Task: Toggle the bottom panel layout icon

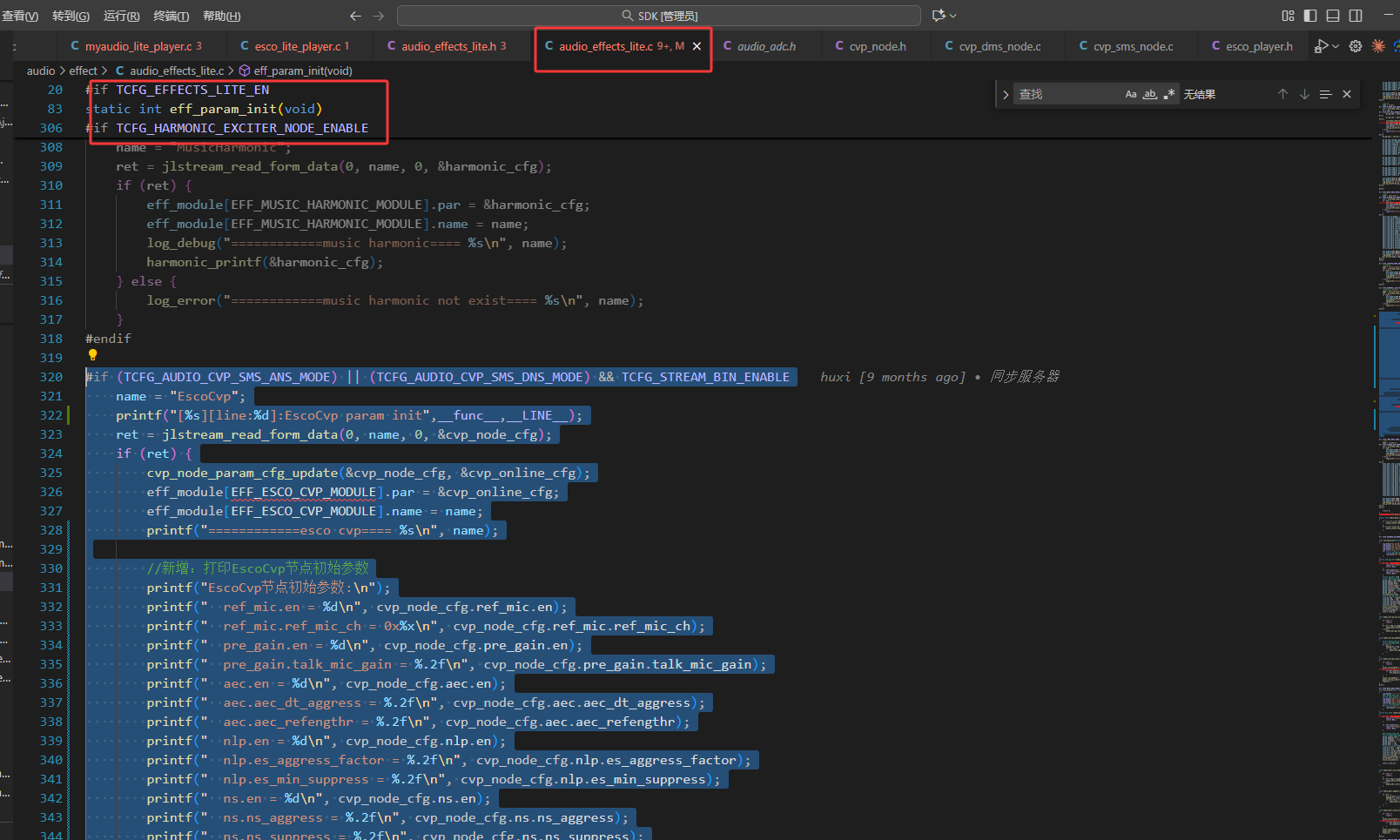Action: click(1333, 16)
